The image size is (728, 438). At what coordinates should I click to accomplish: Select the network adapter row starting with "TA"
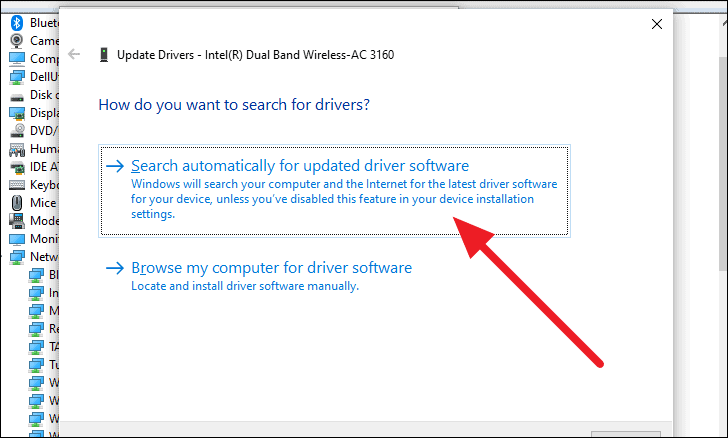pos(44,346)
